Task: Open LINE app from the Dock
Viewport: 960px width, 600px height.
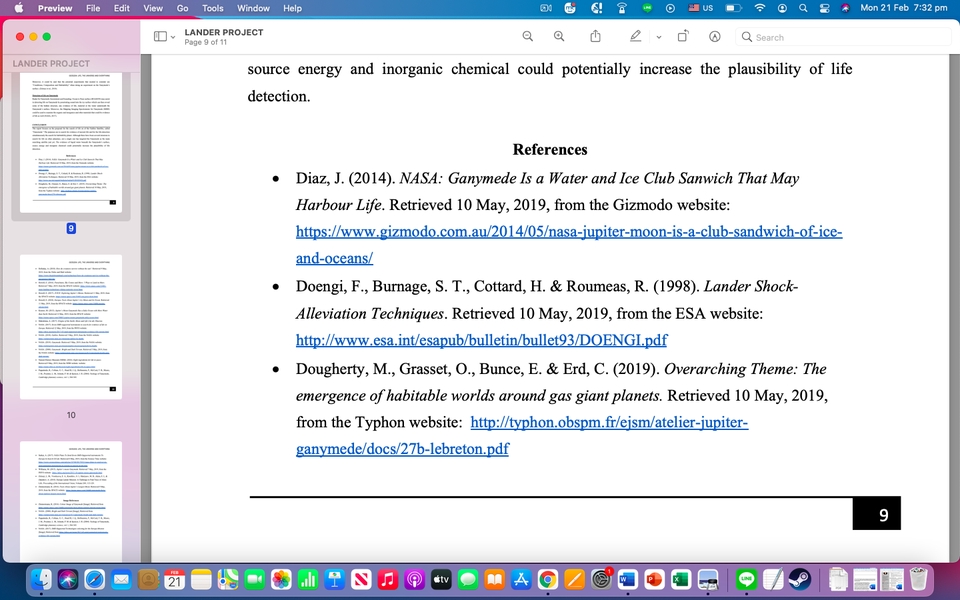Action: point(746,579)
